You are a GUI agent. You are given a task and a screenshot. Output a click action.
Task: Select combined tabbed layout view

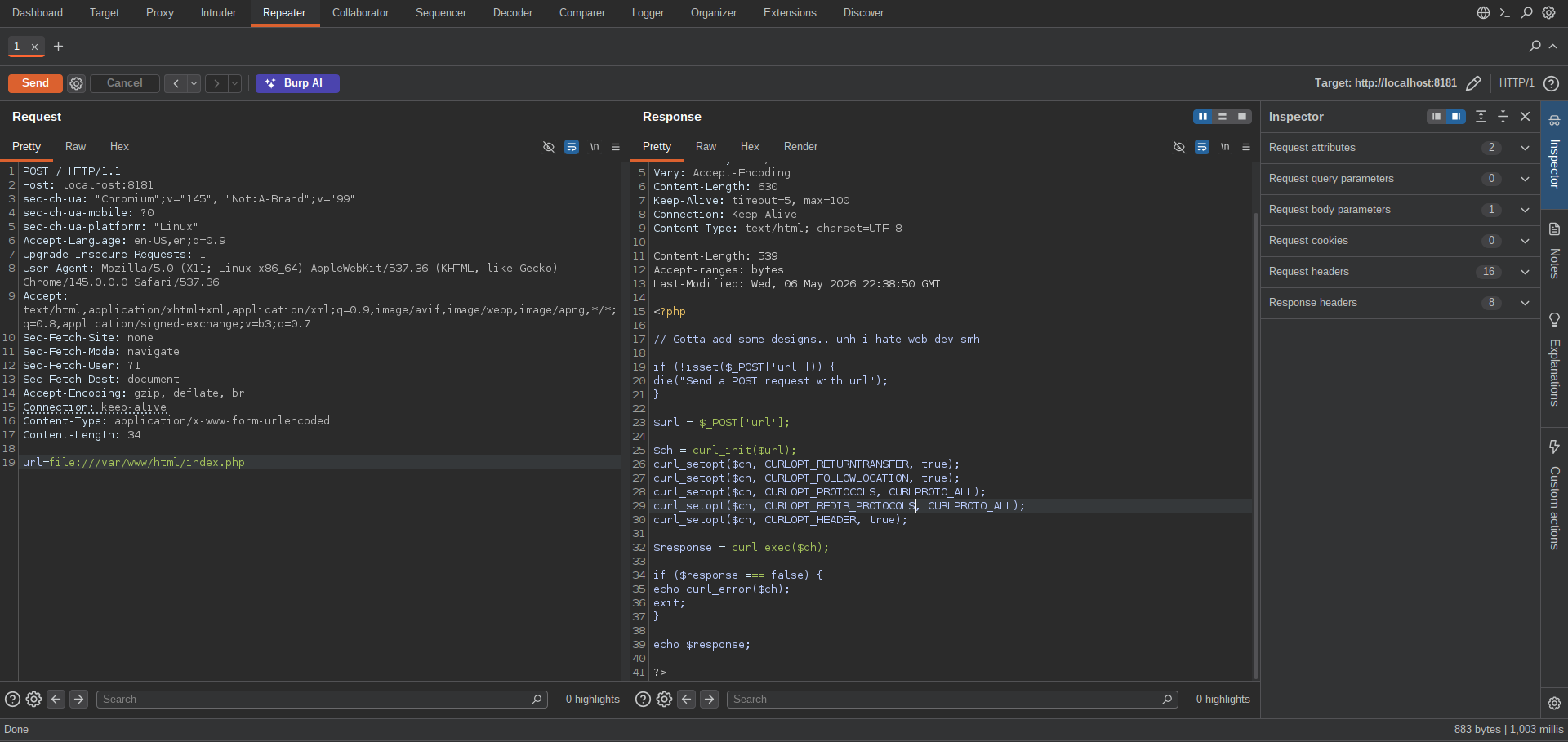pos(1242,117)
